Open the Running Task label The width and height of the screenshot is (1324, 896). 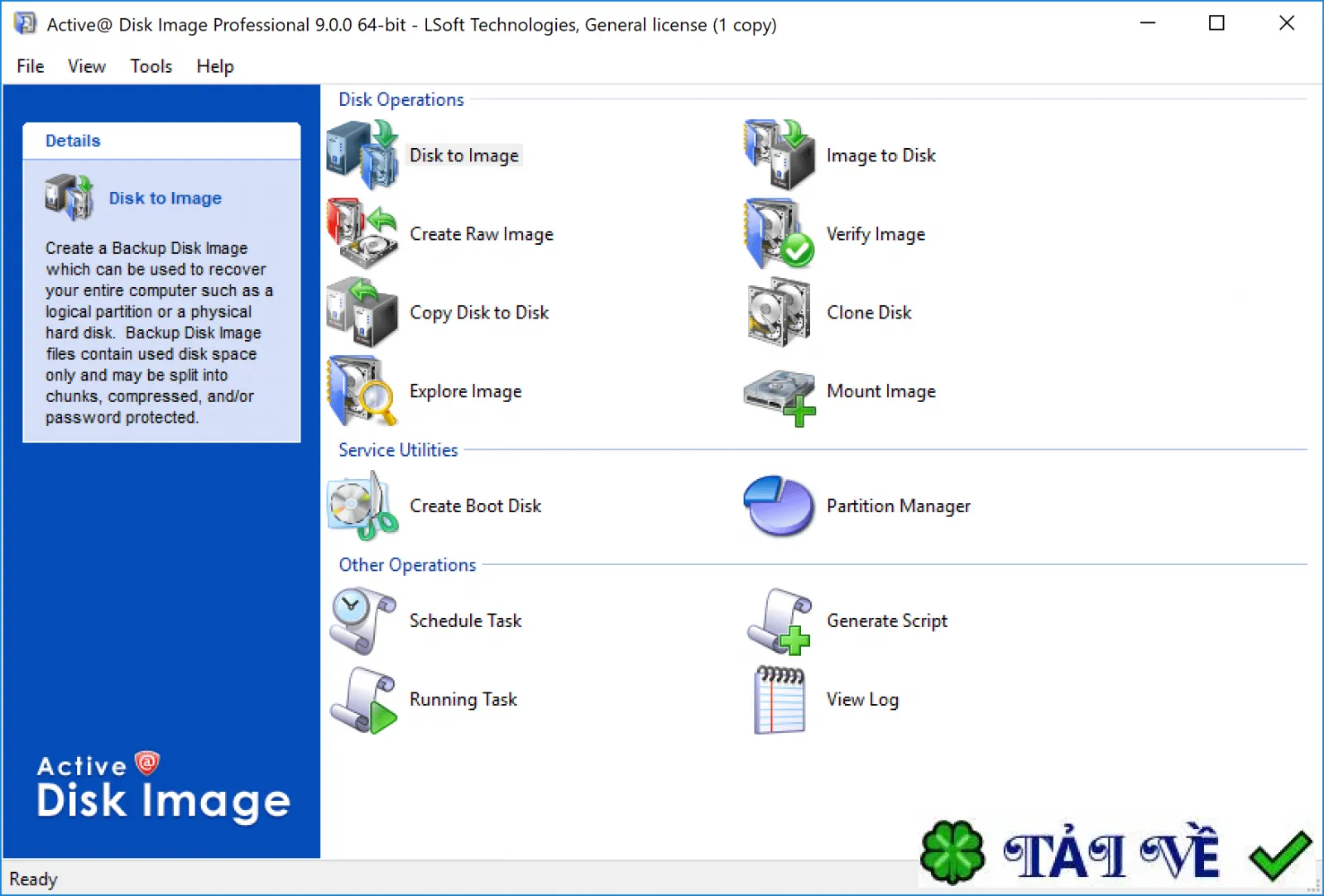(463, 700)
